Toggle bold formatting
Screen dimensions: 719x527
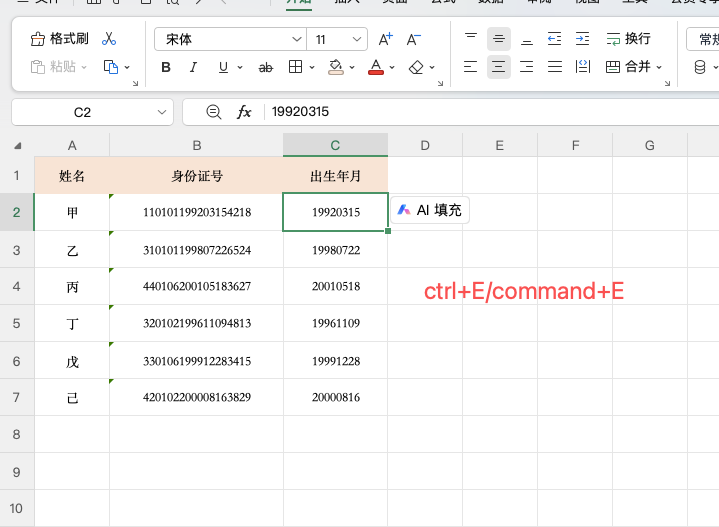coord(166,67)
